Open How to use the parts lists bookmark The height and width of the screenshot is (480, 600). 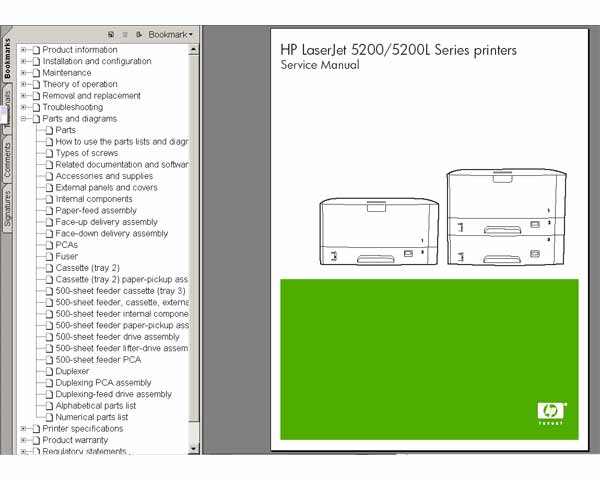tap(122, 142)
